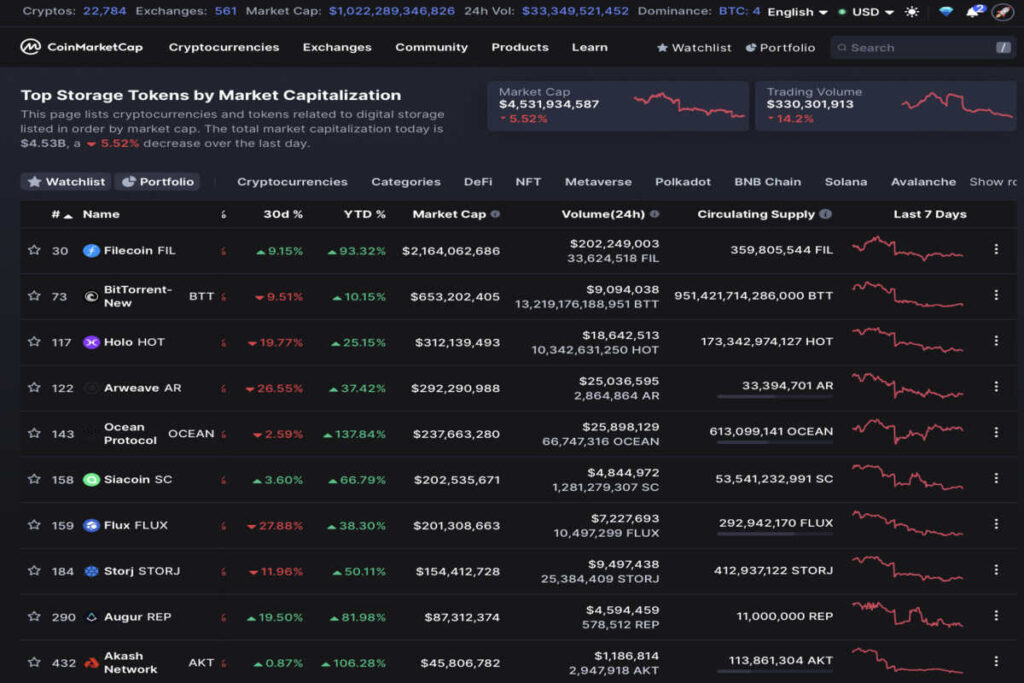Screen dimensions: 1024x683
Task: Open more options for Akash Network row
Action: pos(996,661)
